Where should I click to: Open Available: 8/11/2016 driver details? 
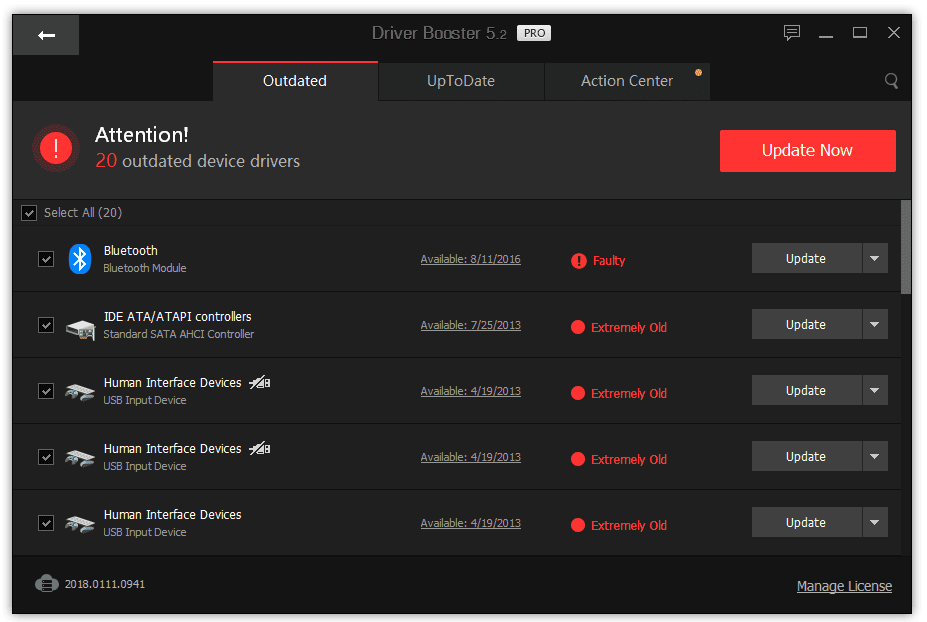click(471, 259)
